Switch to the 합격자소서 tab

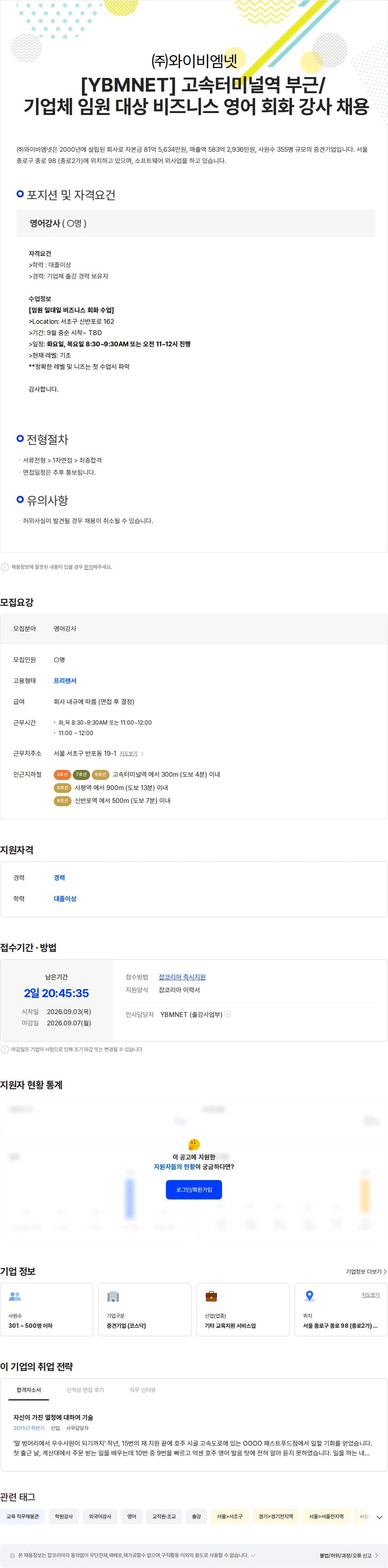click(29, 1390)
